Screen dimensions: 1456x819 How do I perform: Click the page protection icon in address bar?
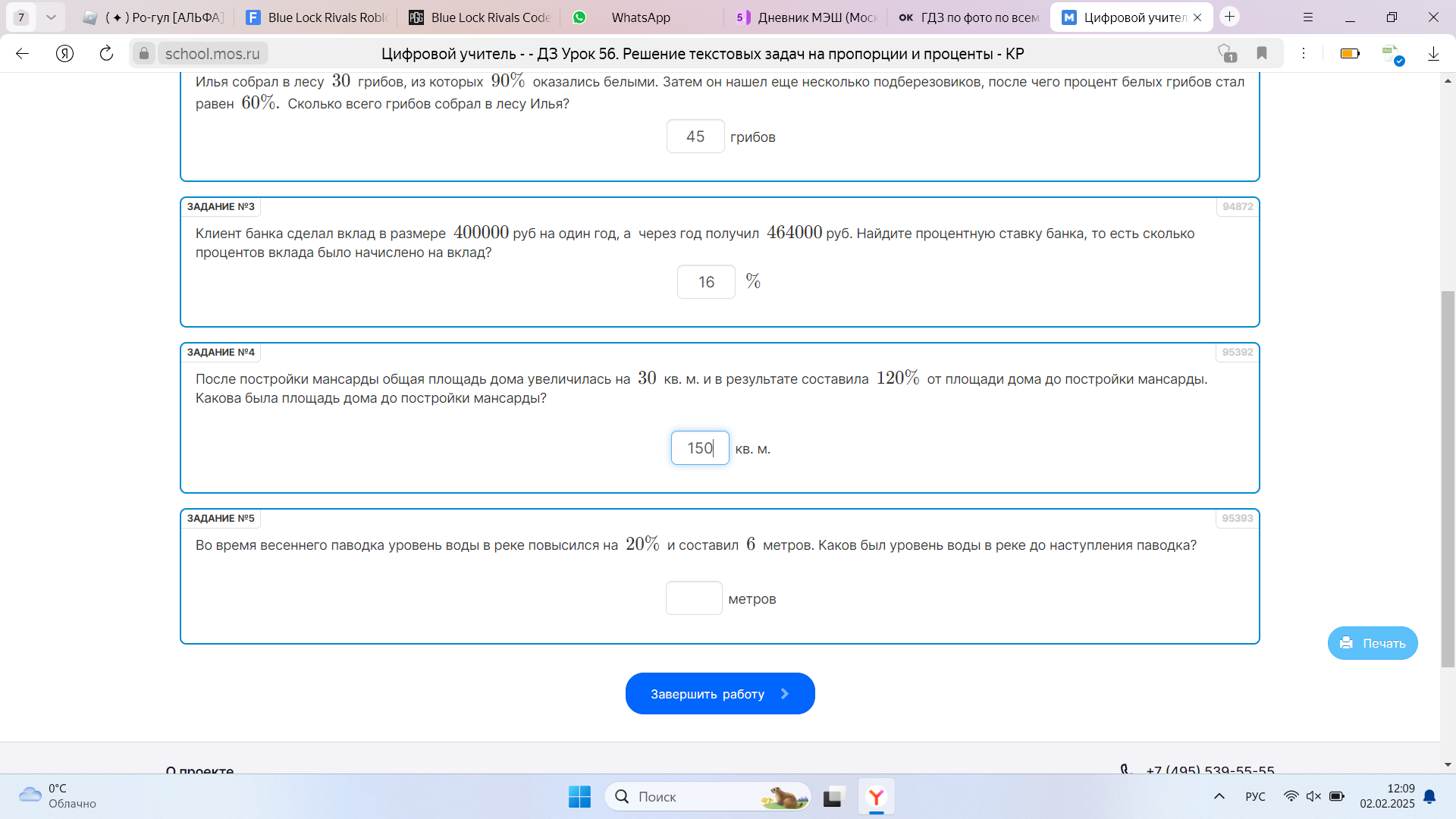click(x=1227, y=53)
